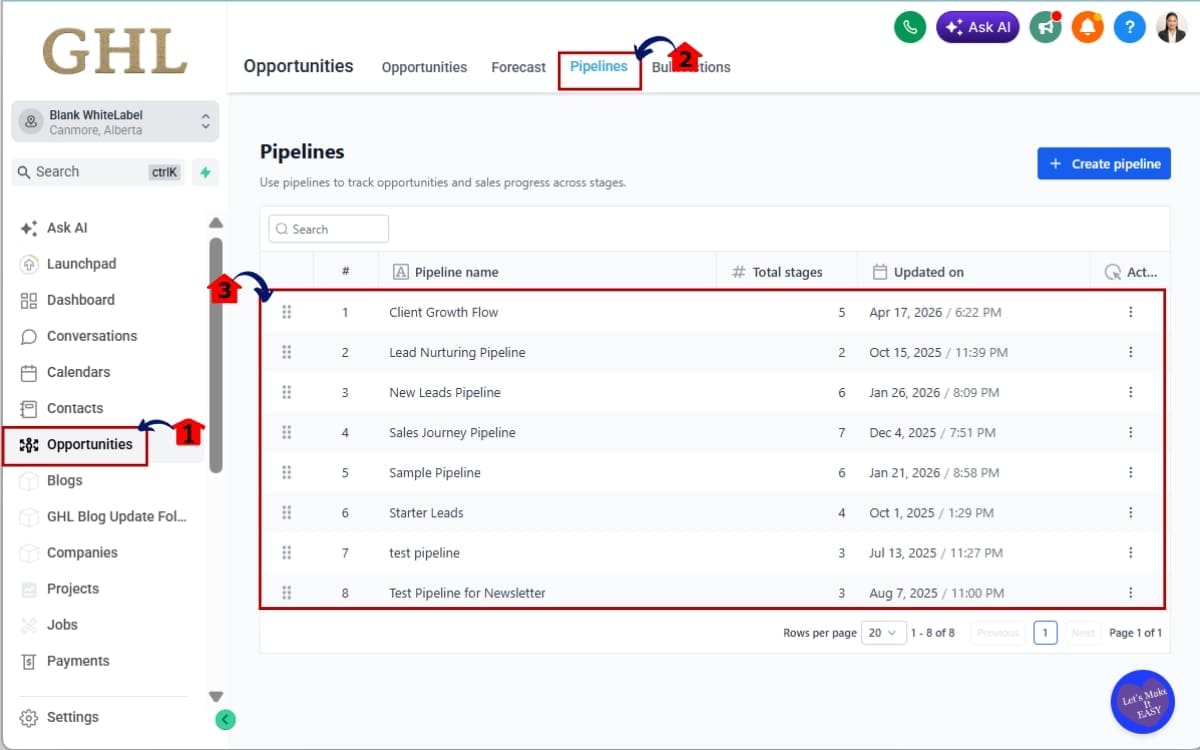
Task: Sort by Pipeline name column header
Action: click(456, 272)
